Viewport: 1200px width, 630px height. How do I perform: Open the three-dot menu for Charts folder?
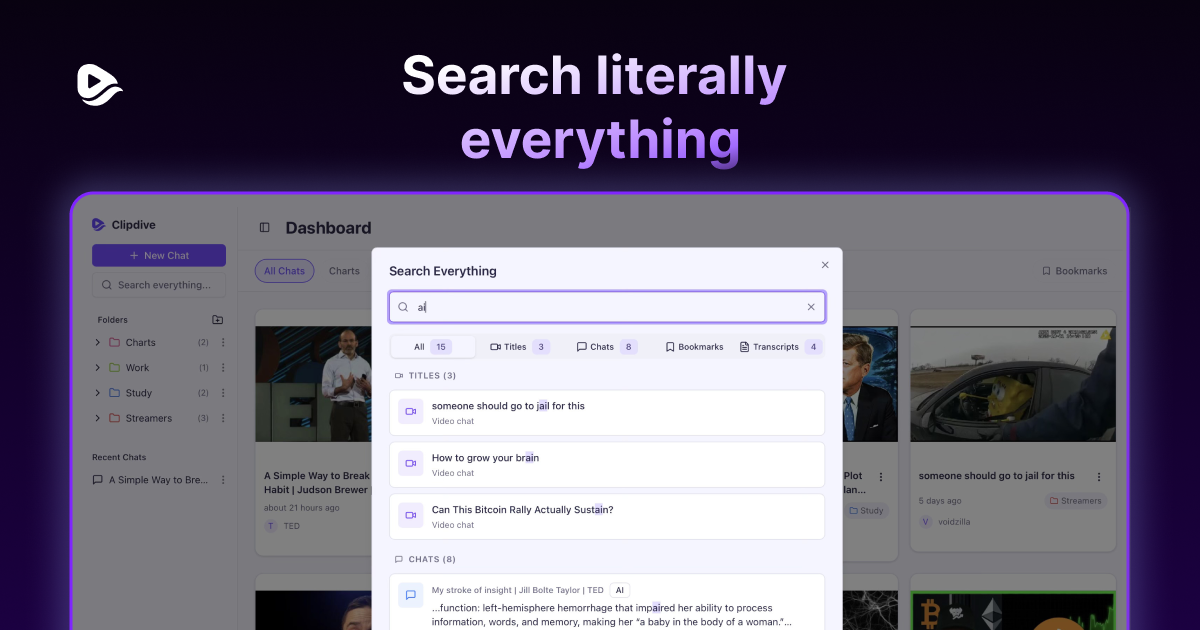tap(223, 343)
